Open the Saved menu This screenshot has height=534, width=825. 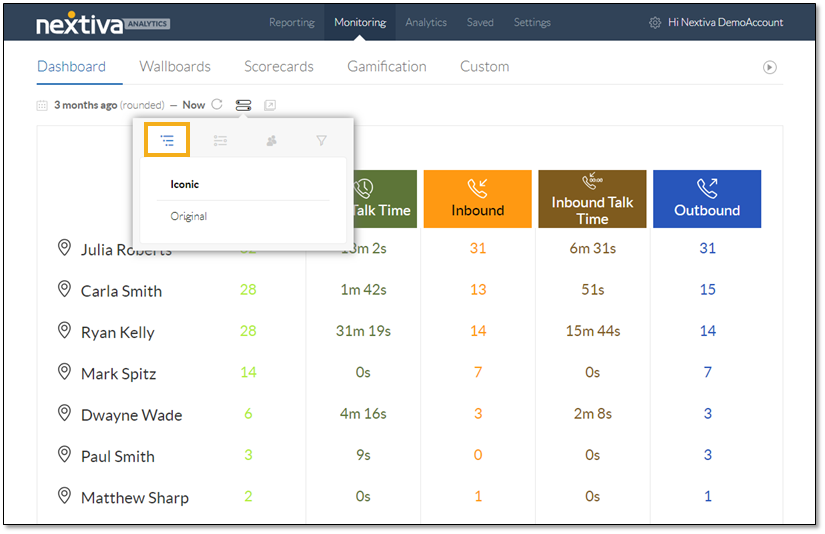coord(480,23)
